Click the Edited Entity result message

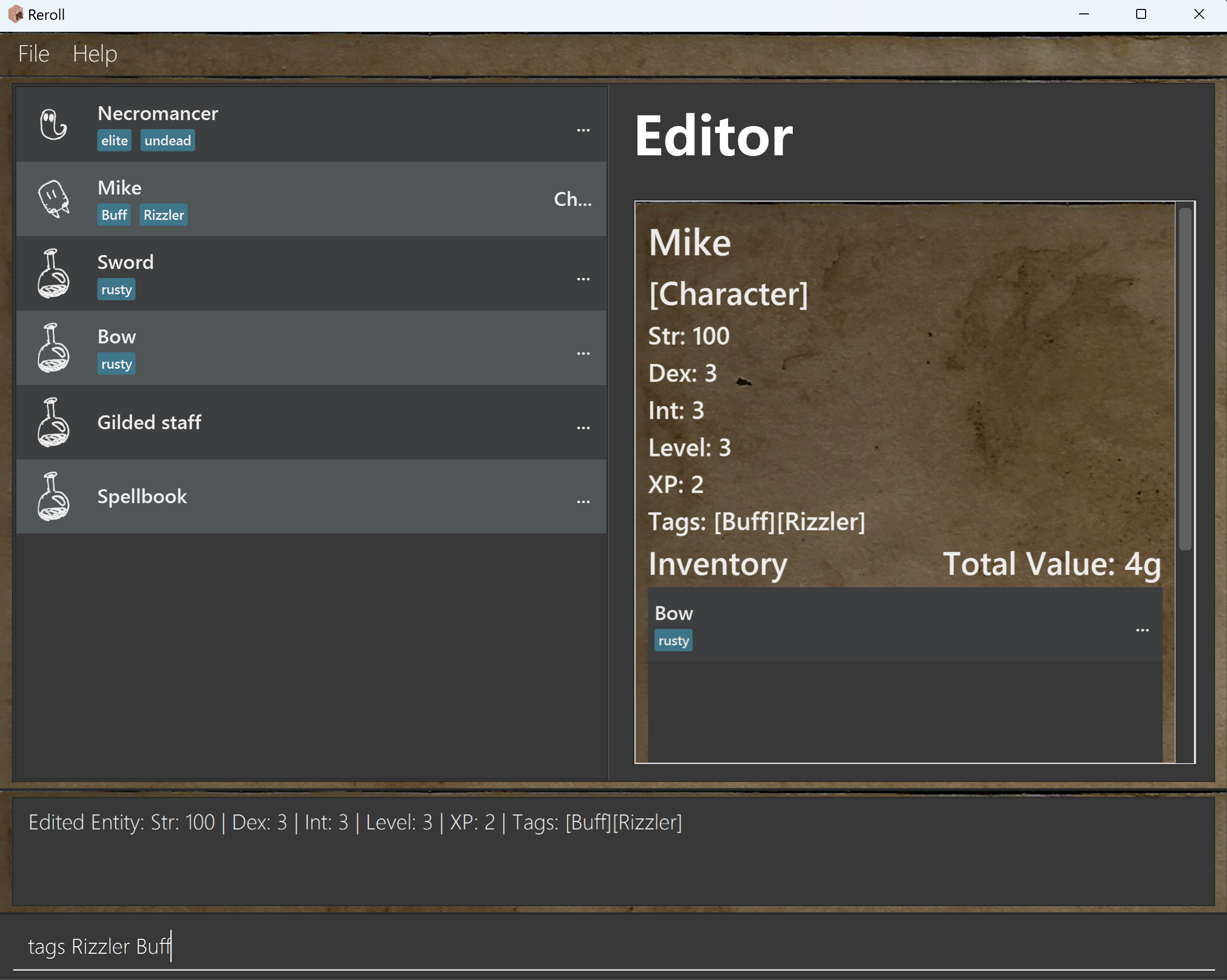[355, 822]
